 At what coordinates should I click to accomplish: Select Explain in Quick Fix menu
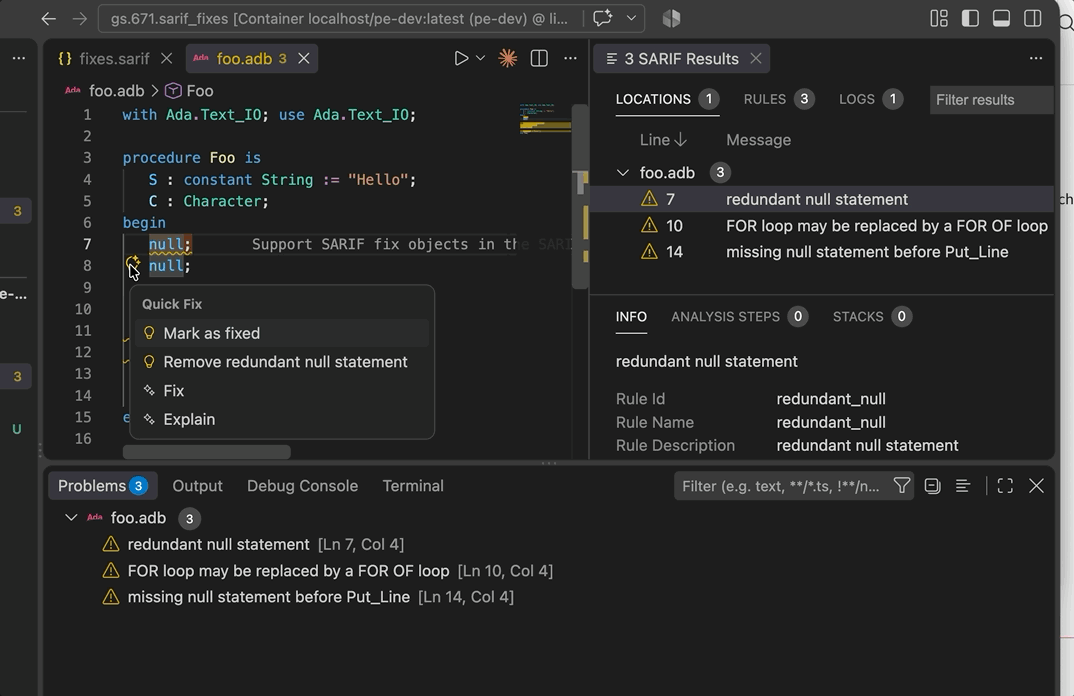point(282,420)
